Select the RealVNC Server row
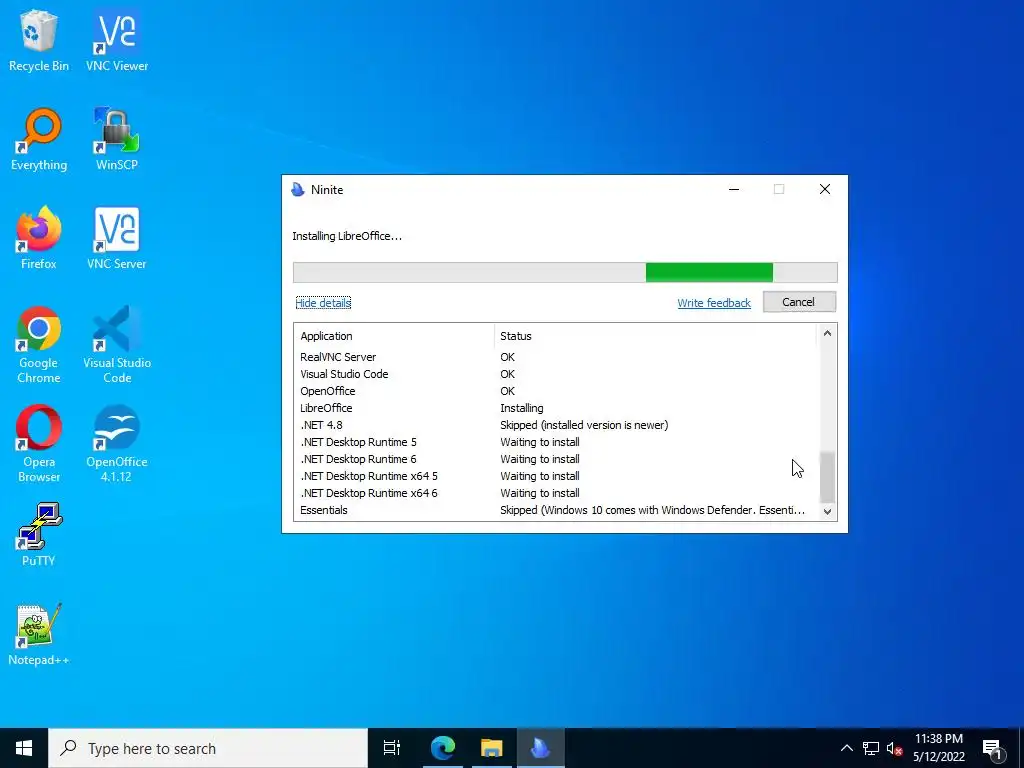This screenshot has height=768, width=1024. [x=556, y=357]
